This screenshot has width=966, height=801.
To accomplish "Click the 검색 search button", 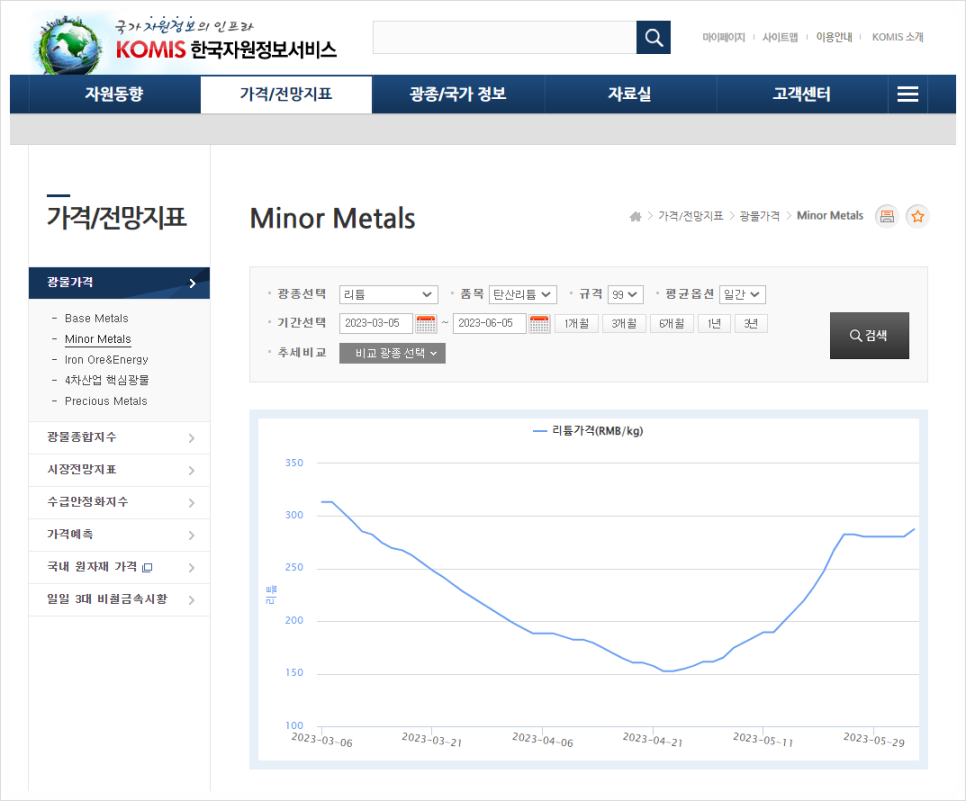I will 869,335.
